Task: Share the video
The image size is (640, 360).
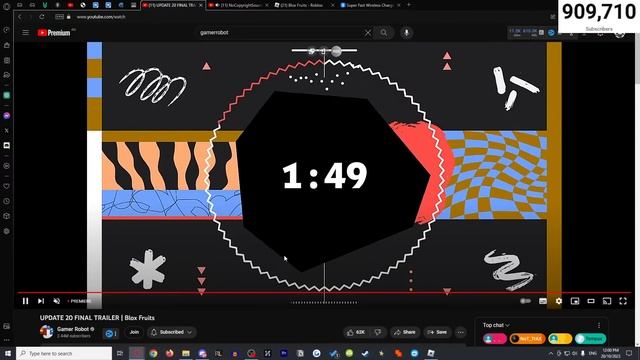Action: click(x=404, y=332)
